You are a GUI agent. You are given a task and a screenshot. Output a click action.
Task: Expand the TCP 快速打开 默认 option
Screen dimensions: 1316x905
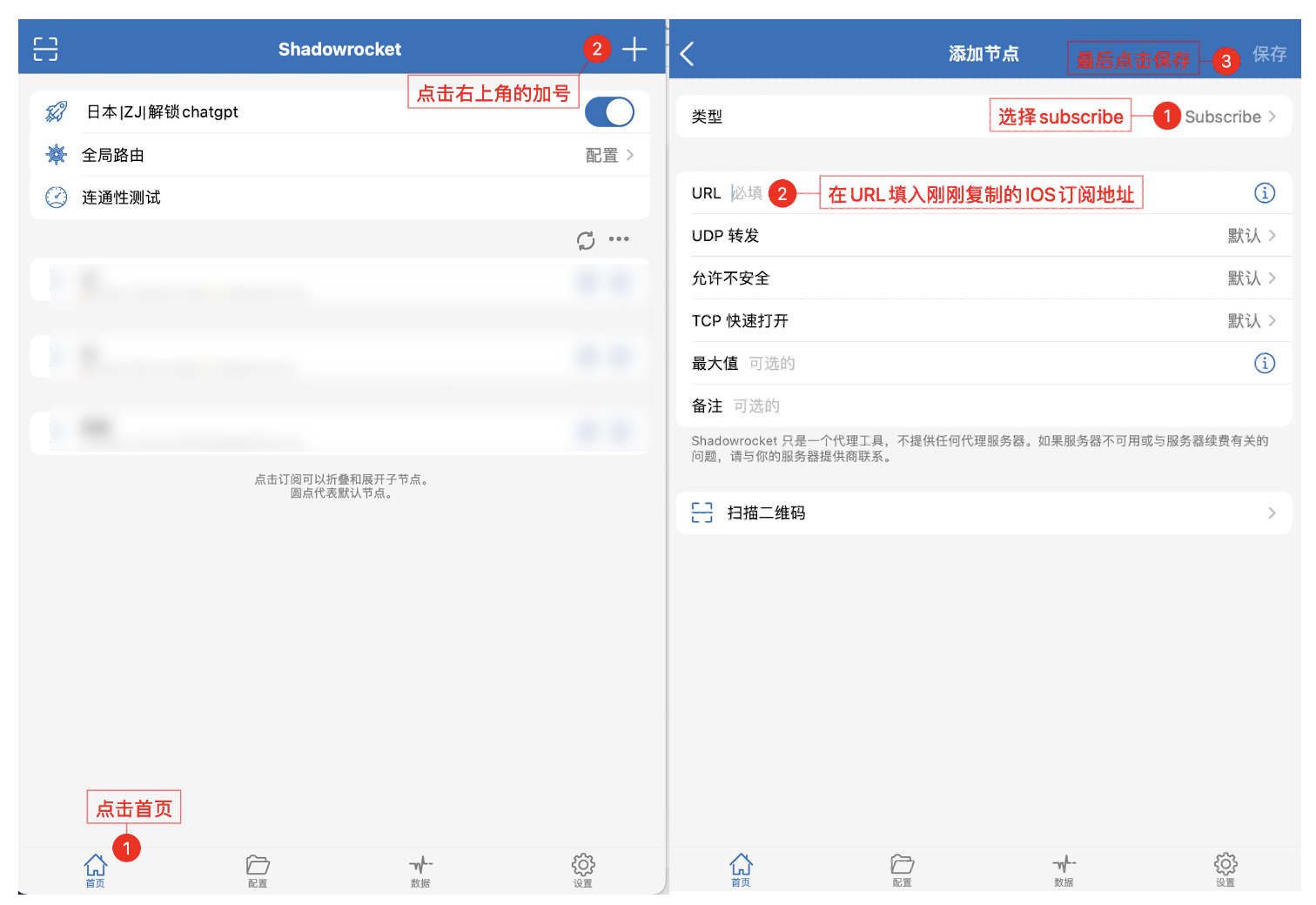[984, 321]
